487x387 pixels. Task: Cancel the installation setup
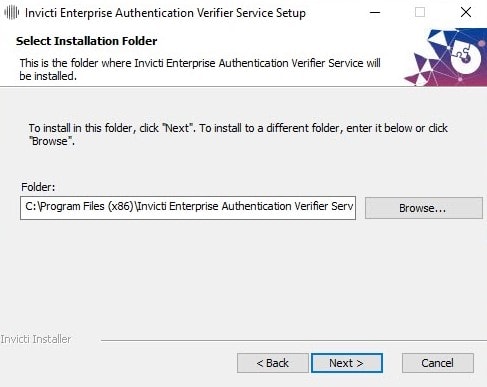point(438,363)
